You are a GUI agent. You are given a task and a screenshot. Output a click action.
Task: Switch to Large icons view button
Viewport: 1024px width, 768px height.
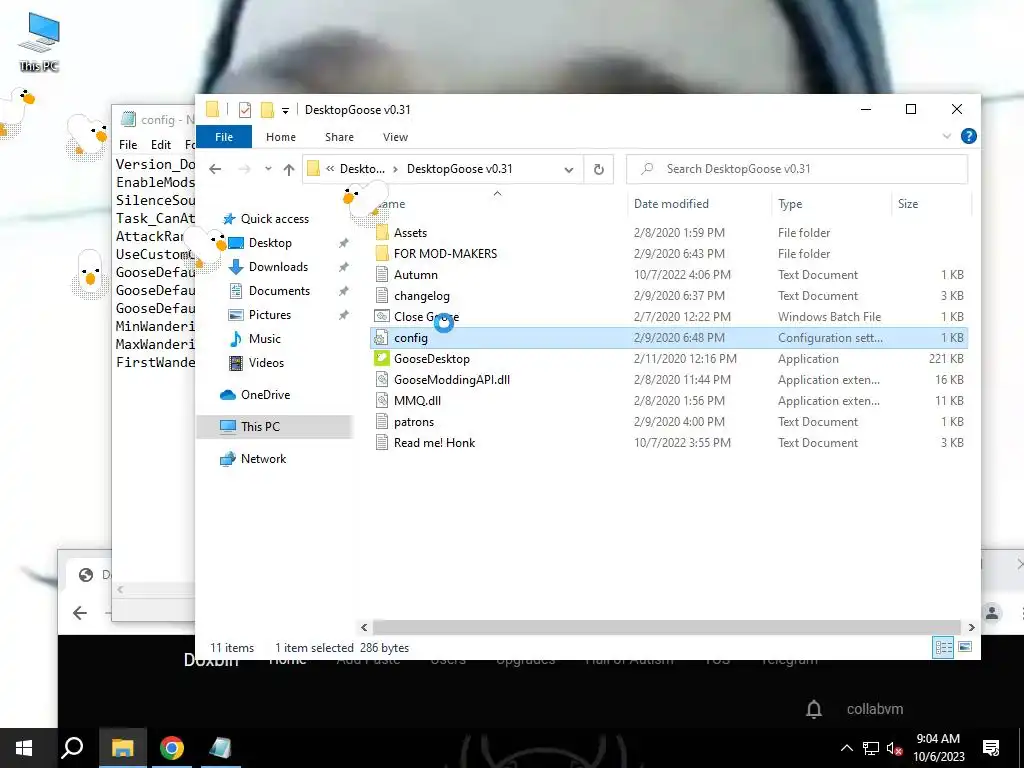965,647
